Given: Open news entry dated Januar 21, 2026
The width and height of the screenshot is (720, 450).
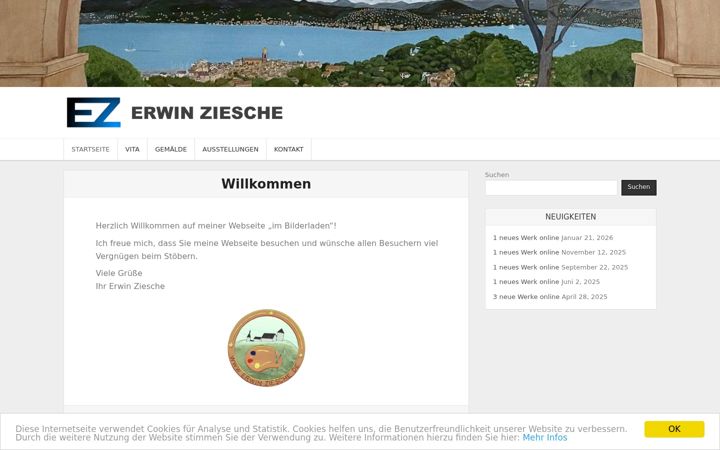Looking at the screenshot, I should coord(526,238).
